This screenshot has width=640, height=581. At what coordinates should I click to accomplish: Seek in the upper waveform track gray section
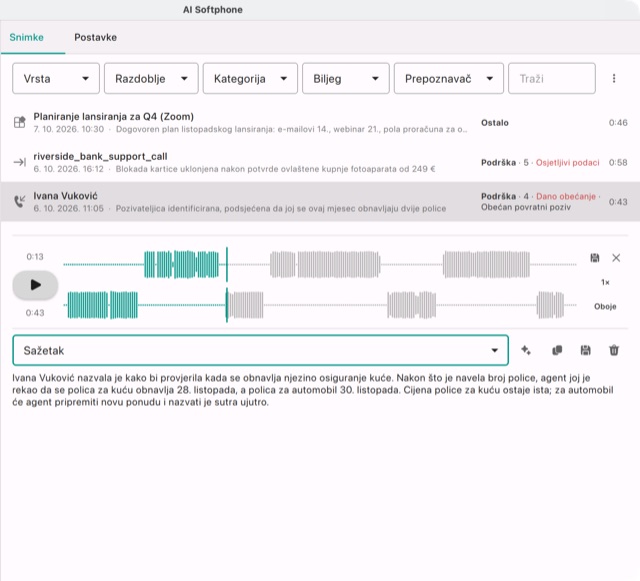402,264
